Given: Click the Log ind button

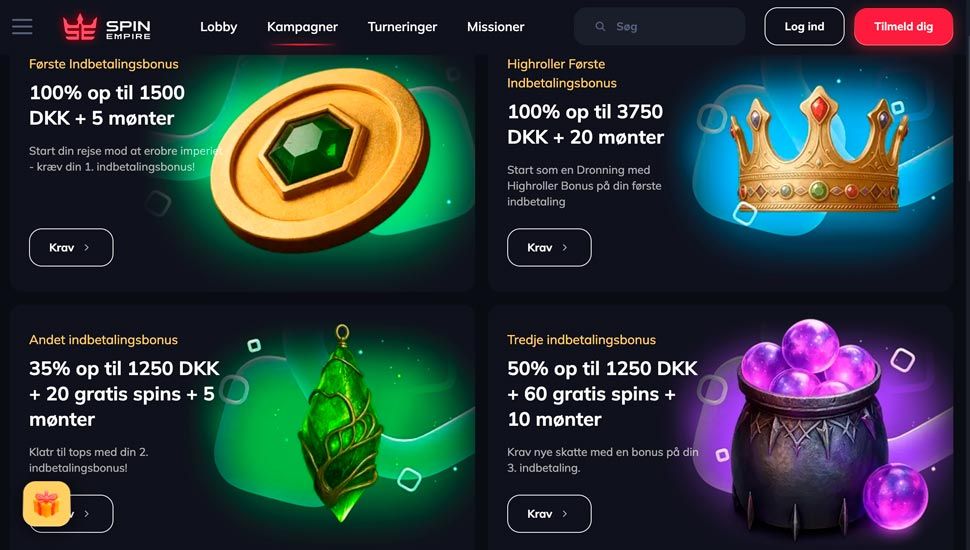Looking at the screenshot, I should (x=804, y=27).
